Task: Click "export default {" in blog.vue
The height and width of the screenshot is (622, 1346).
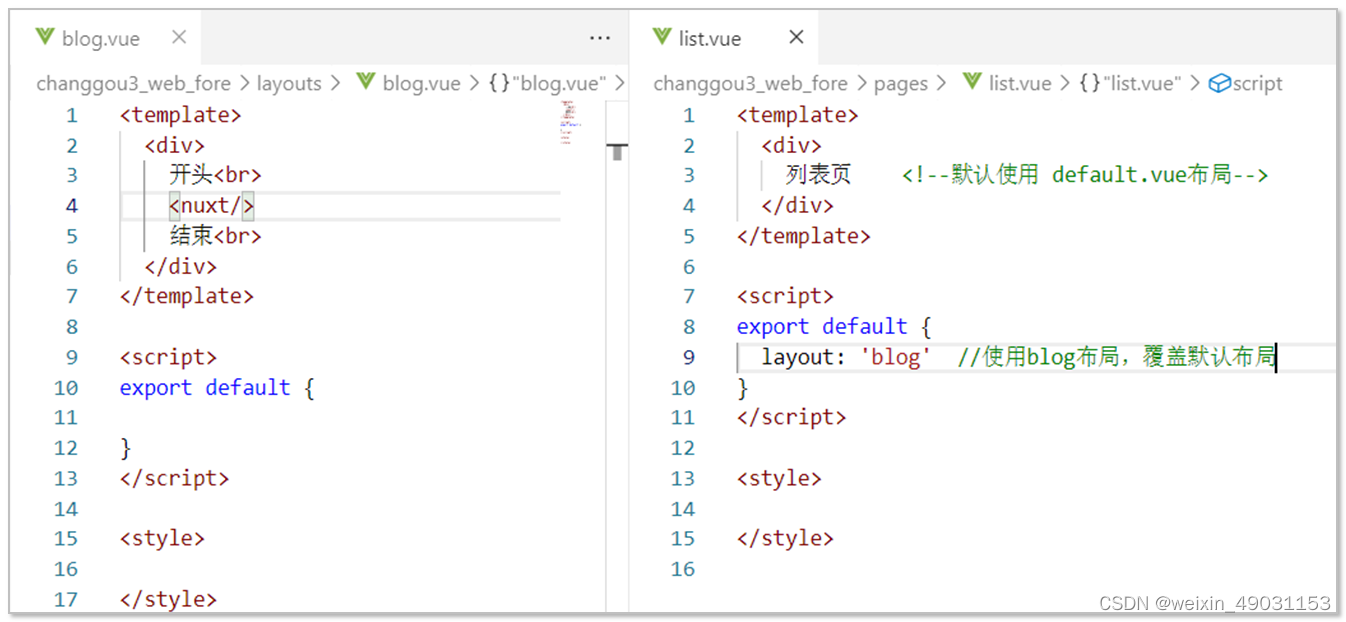Action: click(217, 387)
